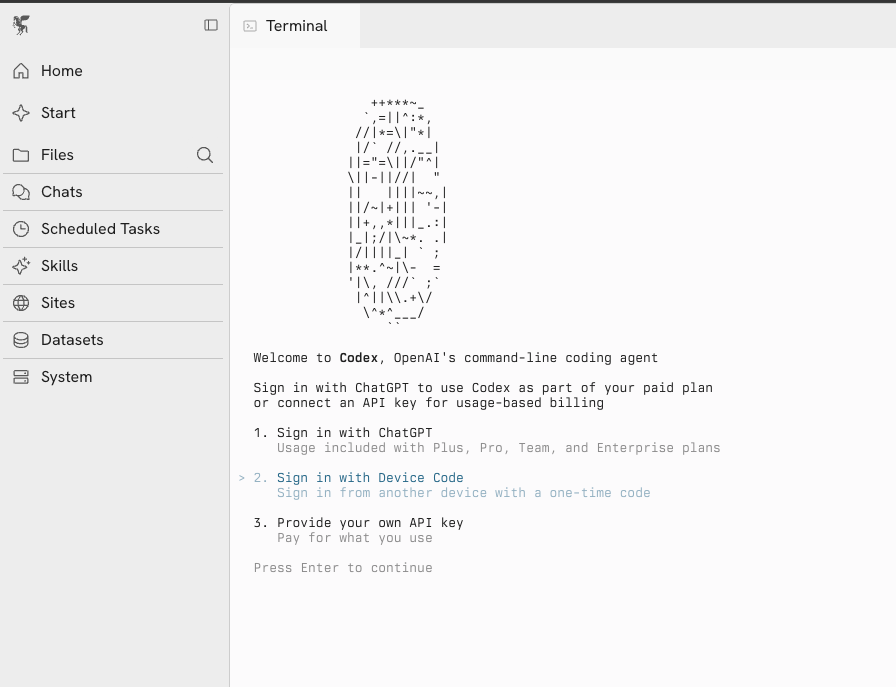Click the Datasets database icon
The width and height of the screenshot is (896, 687).
coord(21,340)
